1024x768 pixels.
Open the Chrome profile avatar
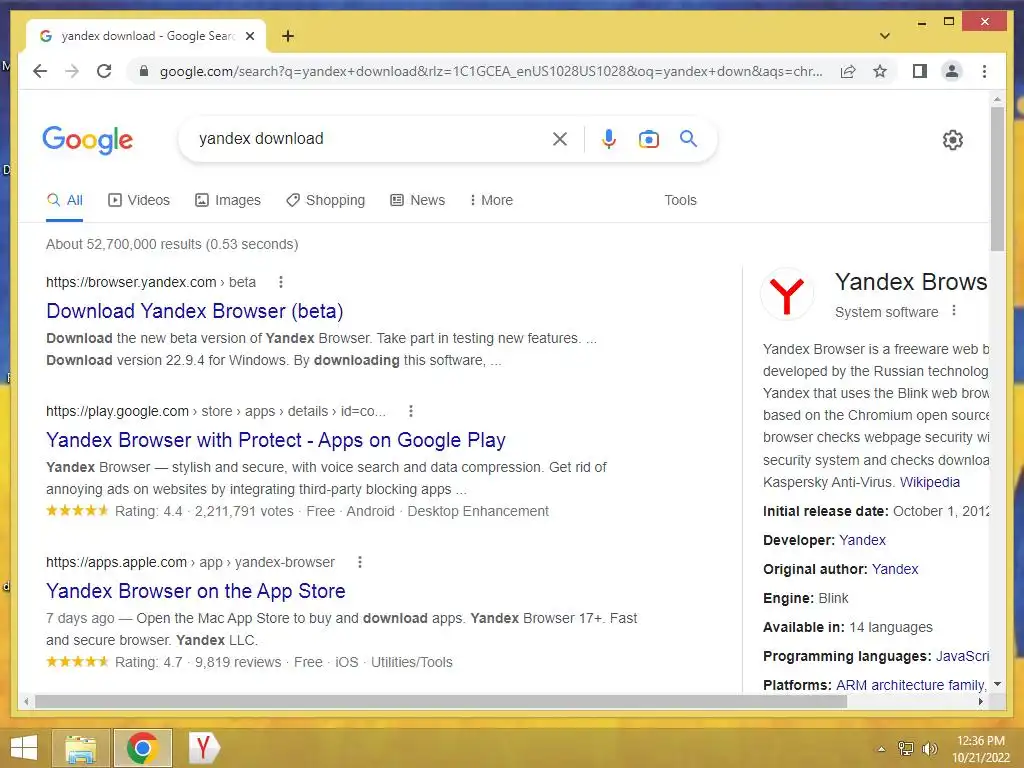[952, 71]
